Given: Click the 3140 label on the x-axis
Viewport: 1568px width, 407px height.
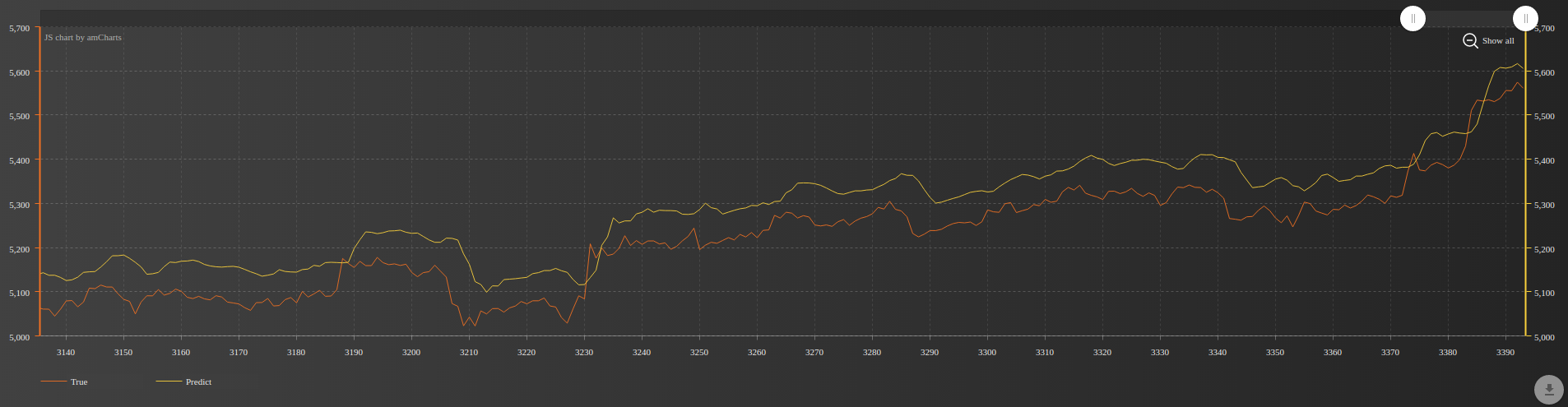Looking at the screenshot, I should (x=65, y=353).
